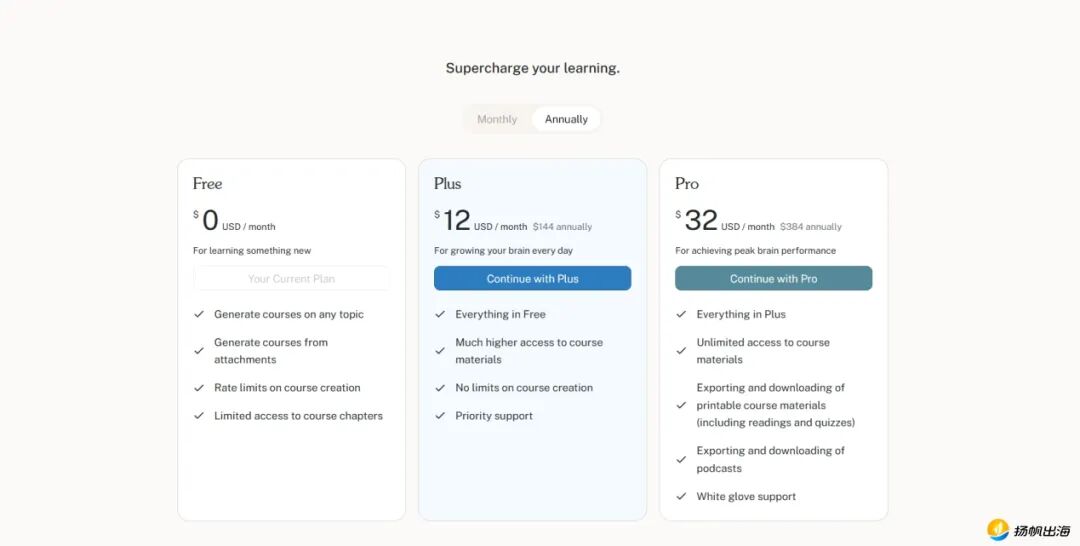This screenshot has width=1080, height=546.
Task: Select the Annually billing option
Action: coord(566,120)
